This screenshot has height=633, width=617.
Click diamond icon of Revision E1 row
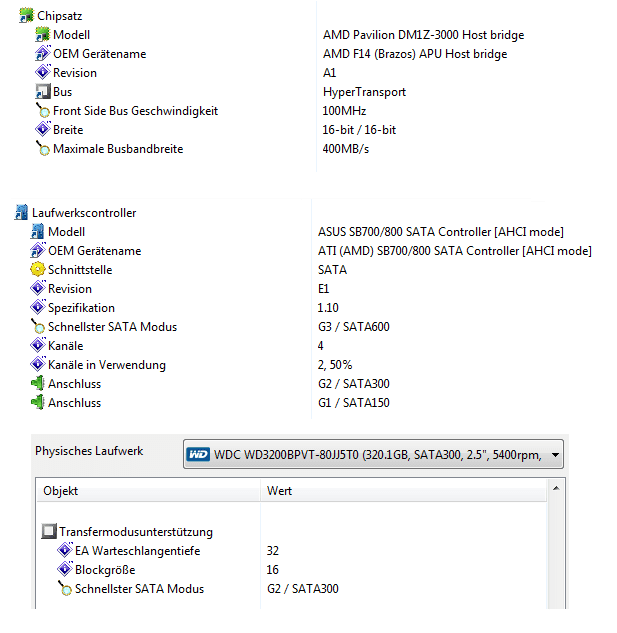click(37, 288)
